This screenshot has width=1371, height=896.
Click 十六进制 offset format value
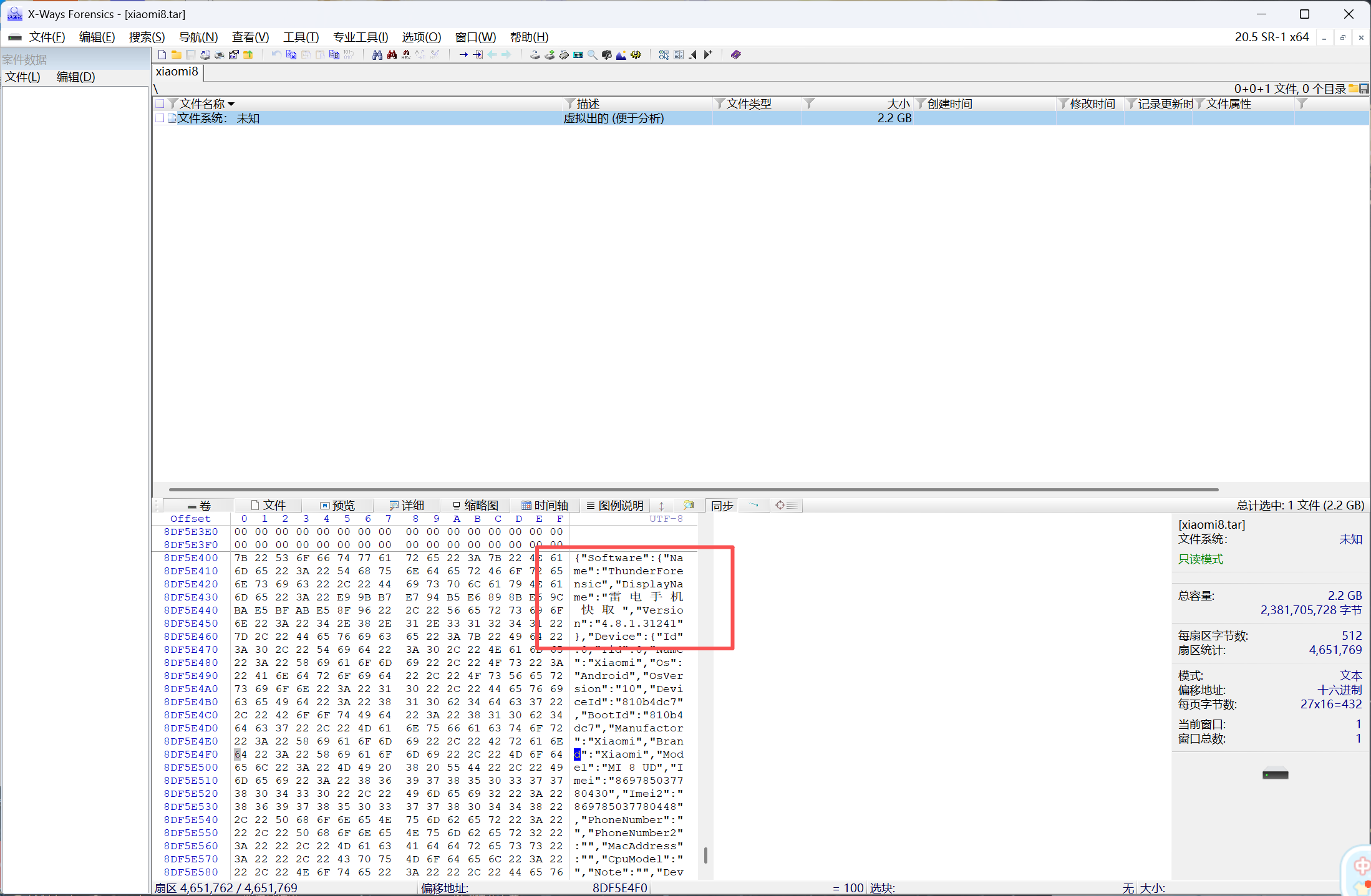pyautogui.click(x=1339, y=690)
